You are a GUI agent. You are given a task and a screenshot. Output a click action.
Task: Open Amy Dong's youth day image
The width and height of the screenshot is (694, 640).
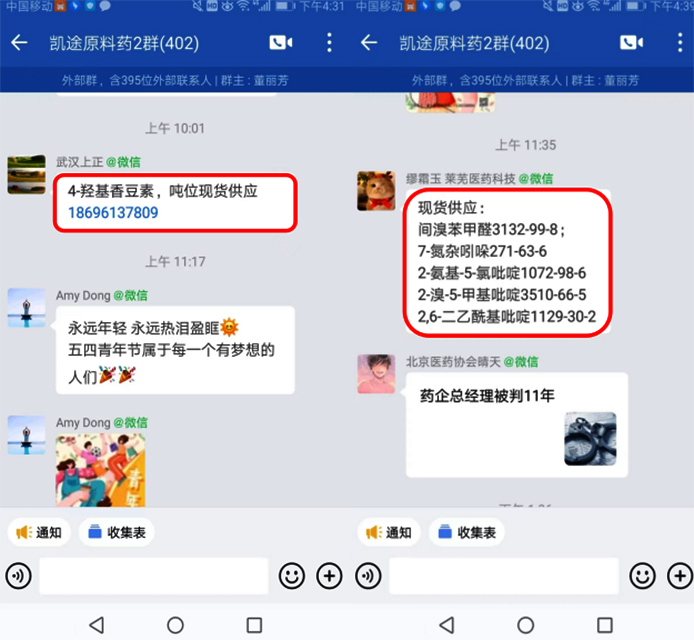(x=100, y=470)
